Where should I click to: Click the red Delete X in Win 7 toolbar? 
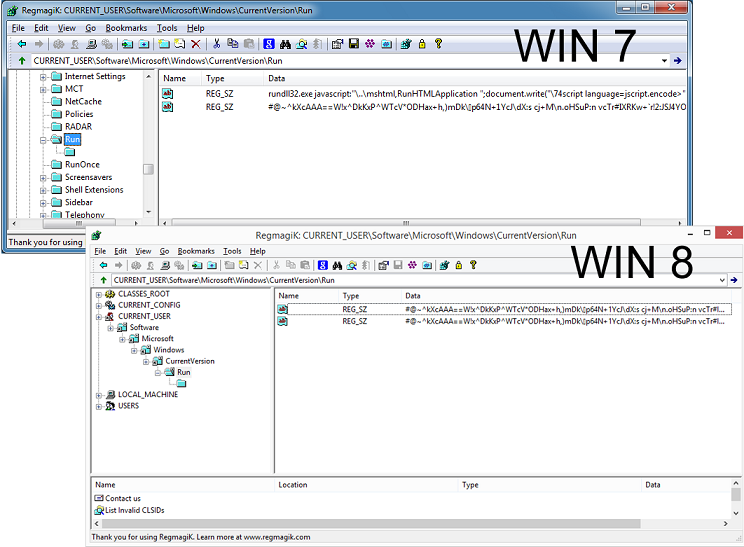[195, 44]
